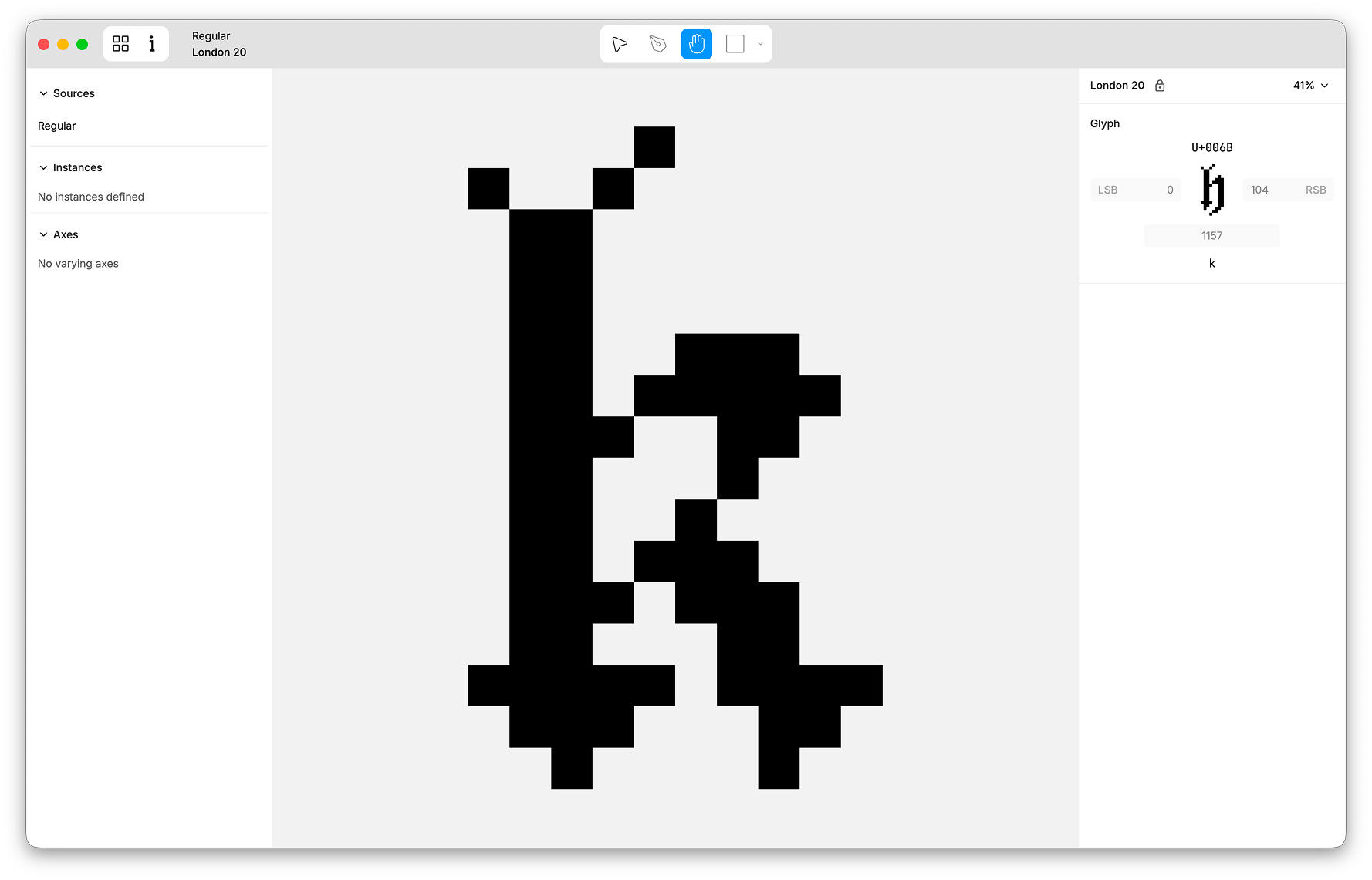The width and height of the screenshot is (1372, 880).
Task: Collapse the Axes section
Action: click(x=43, y=234)
